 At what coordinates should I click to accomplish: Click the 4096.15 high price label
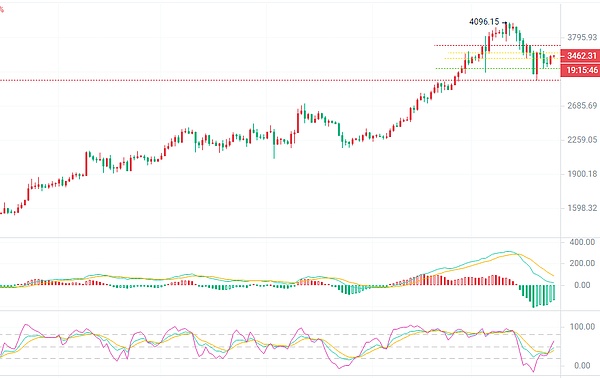(484, 22)
